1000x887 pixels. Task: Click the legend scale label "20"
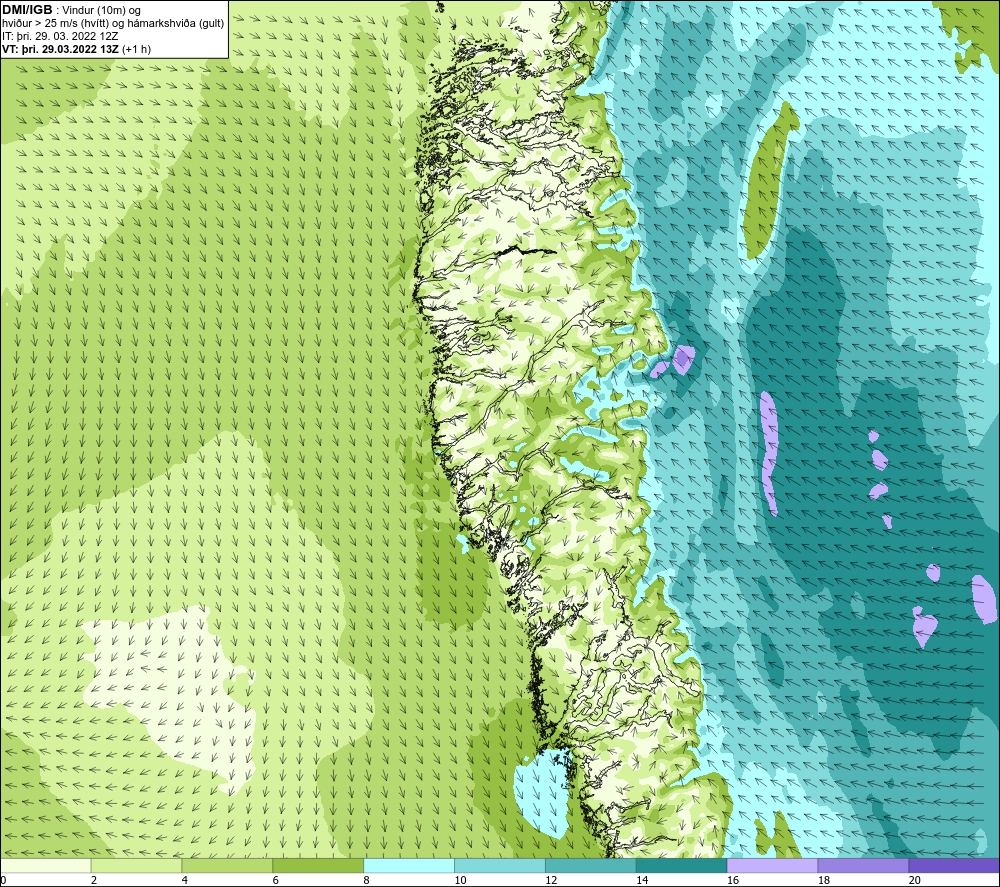tap(915, 880)
